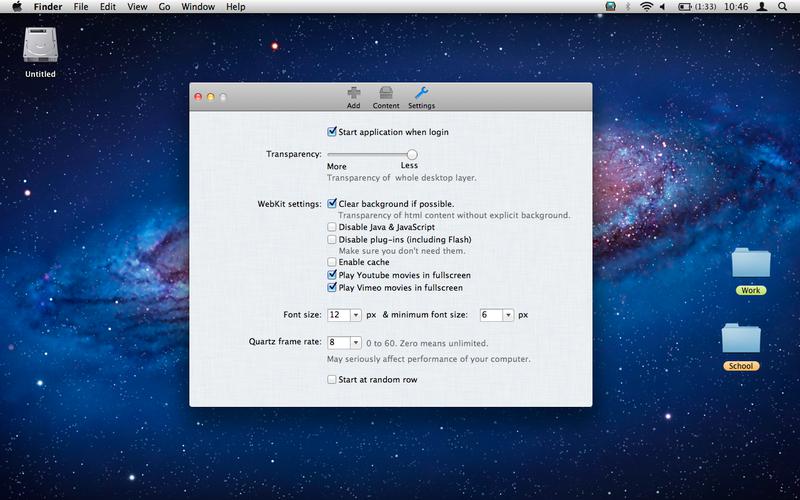
Task: Open the Go menu
Action: coord(164,7)
